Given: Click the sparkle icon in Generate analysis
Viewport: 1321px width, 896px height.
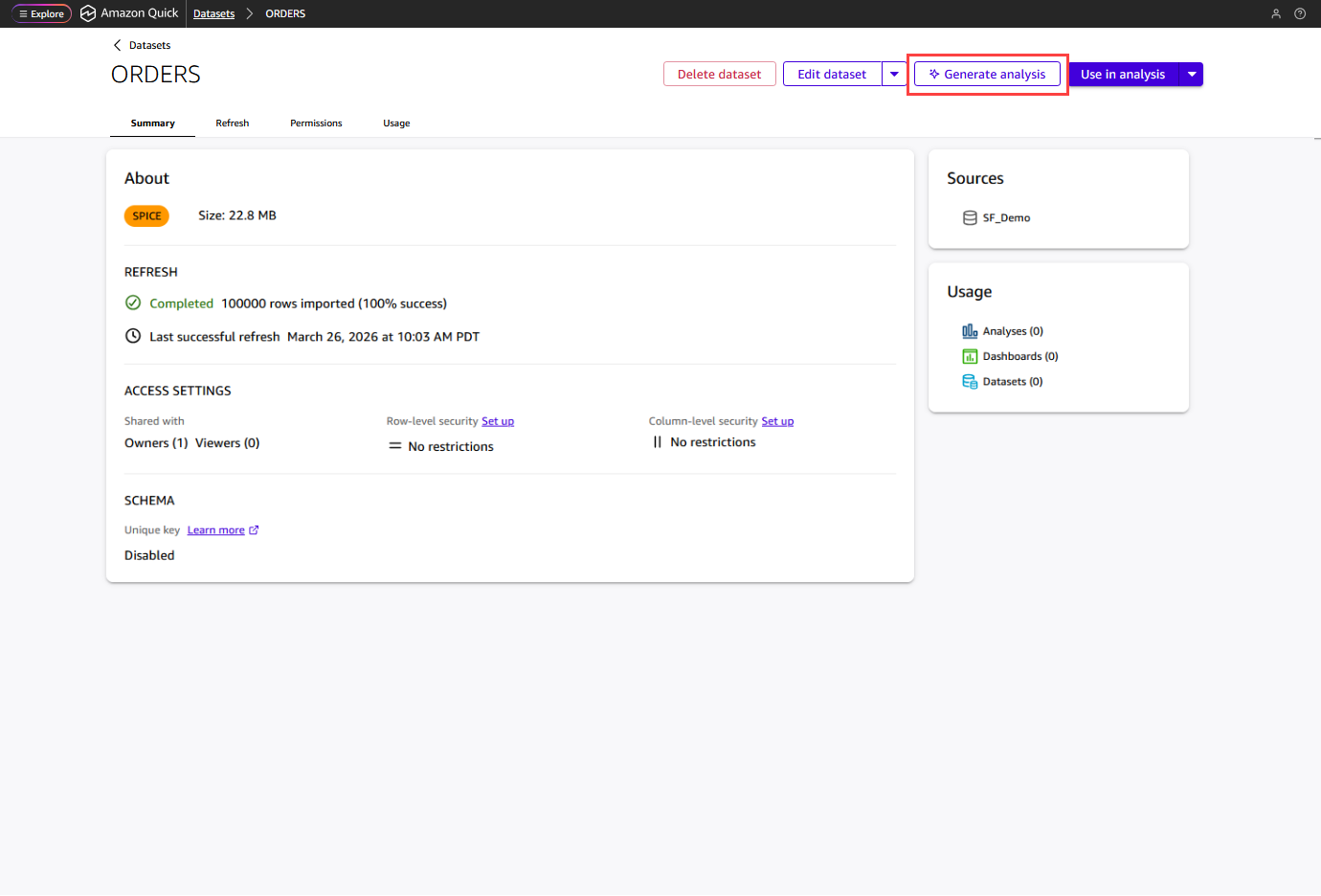Looking at the screenshot, I should tap(932, 74).
